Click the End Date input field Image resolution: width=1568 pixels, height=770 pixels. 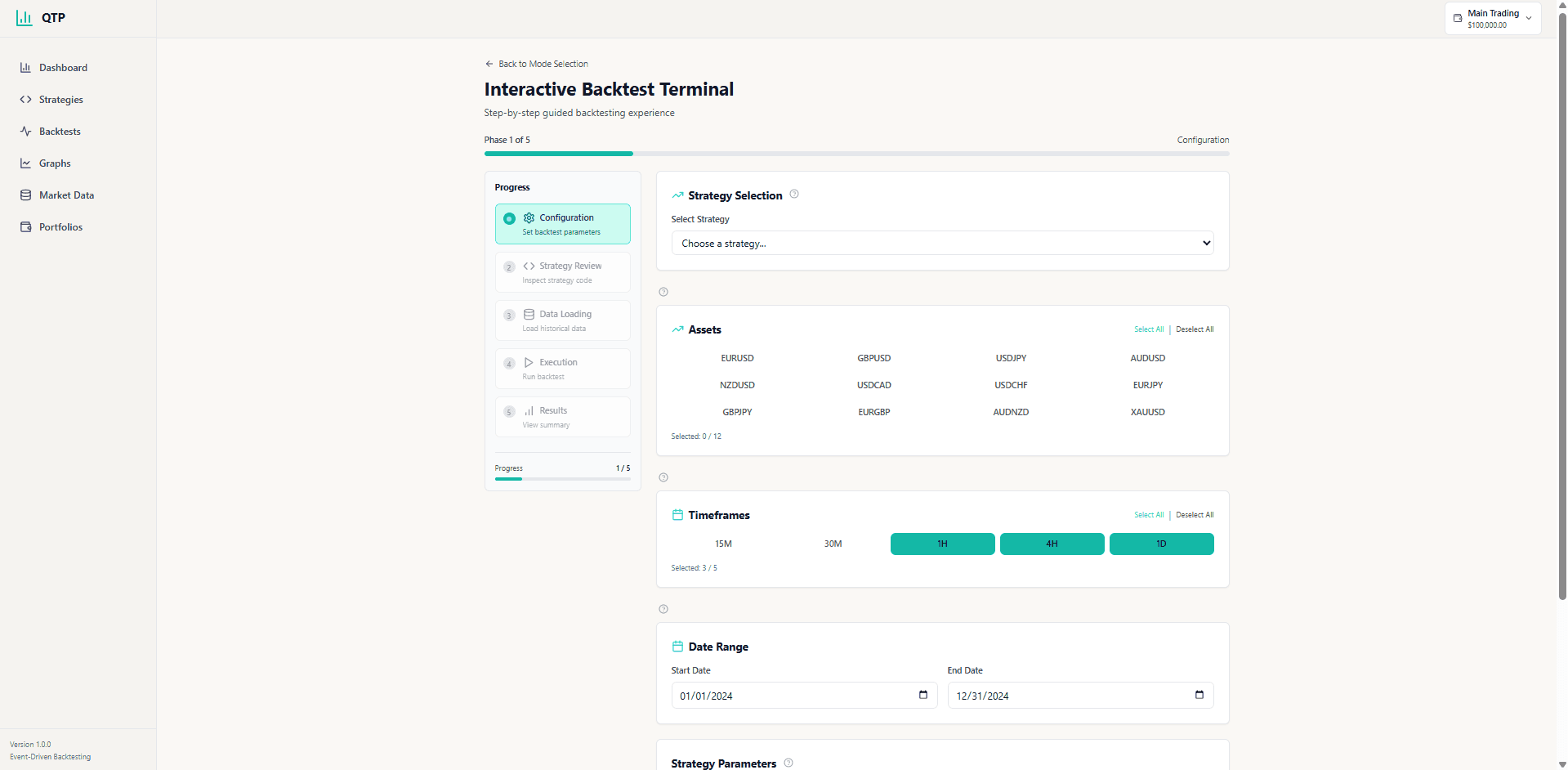[x=1080, y=696]
